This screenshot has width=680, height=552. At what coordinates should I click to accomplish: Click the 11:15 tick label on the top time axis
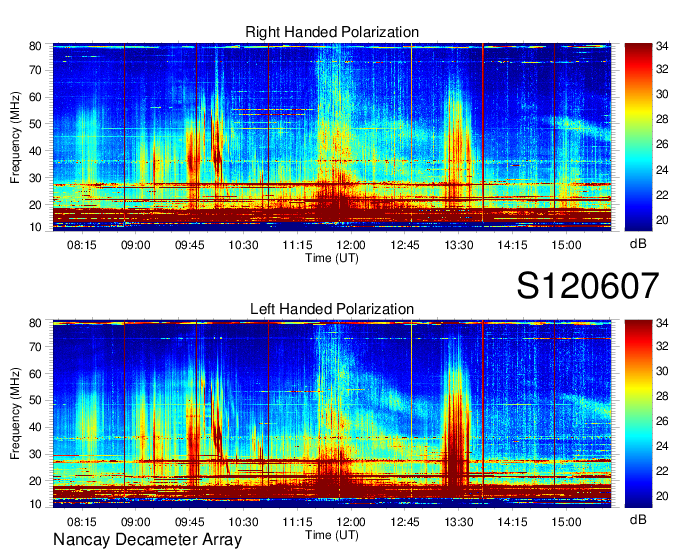tap(298, 245)
